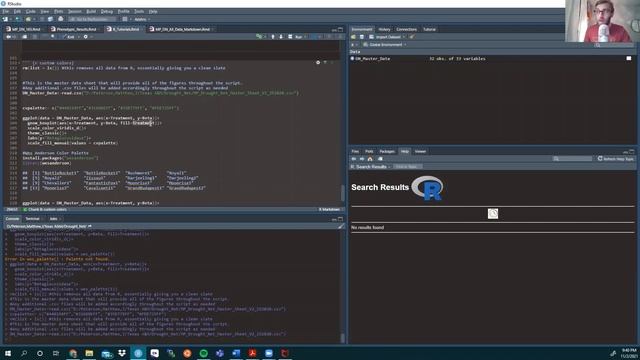
Task: Clear environment objects with broom icon
Action: [x=412, y=37]
